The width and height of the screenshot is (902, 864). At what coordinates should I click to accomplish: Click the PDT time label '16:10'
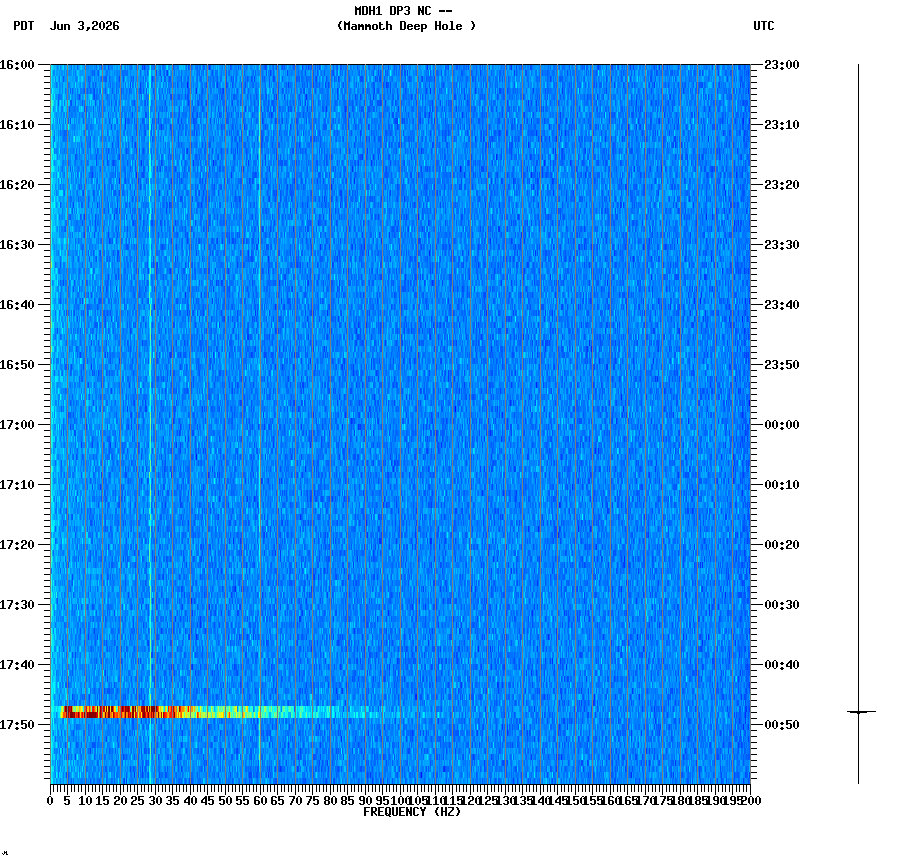pyautogui.click(x=17, y=125)
